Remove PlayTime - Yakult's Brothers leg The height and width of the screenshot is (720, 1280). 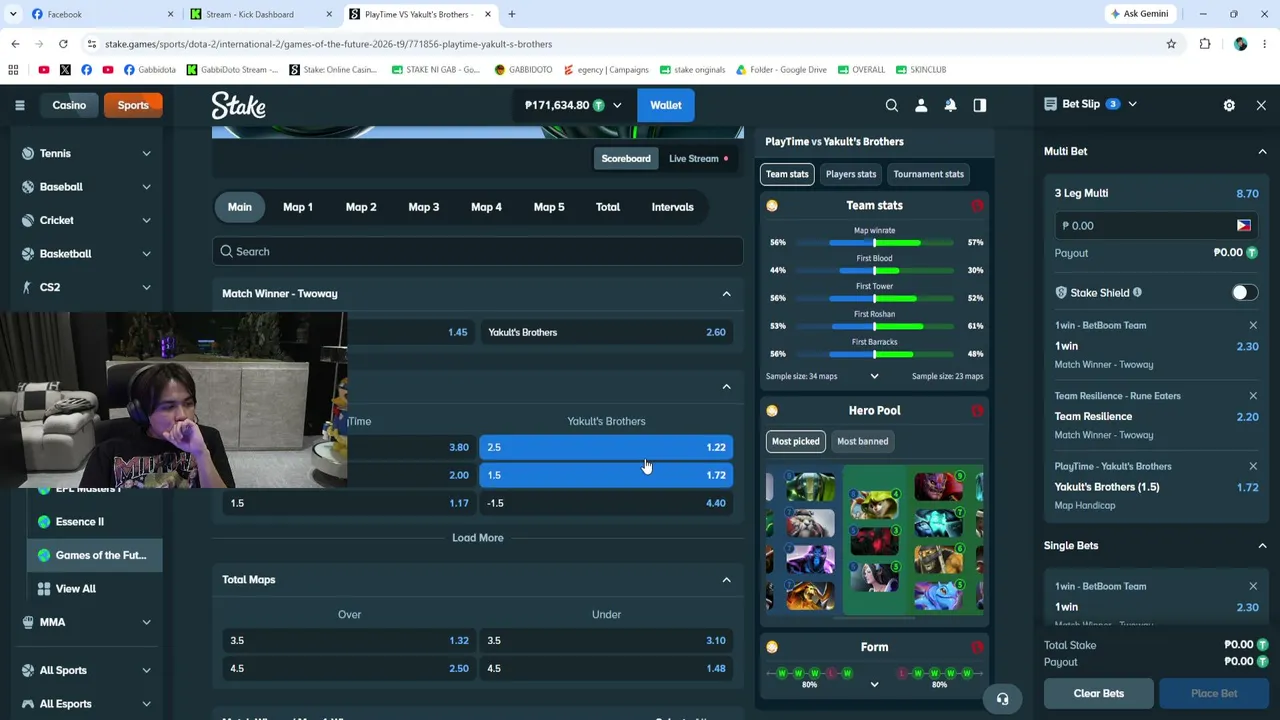pos(1253,466)
